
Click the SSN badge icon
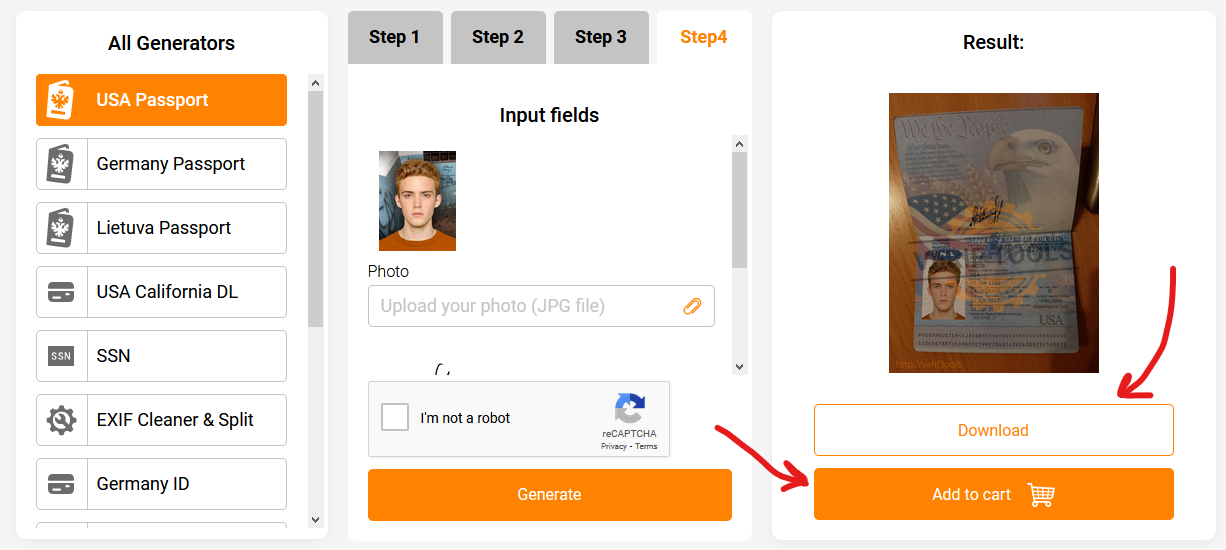pyautogui.click(x=61, y=356)
